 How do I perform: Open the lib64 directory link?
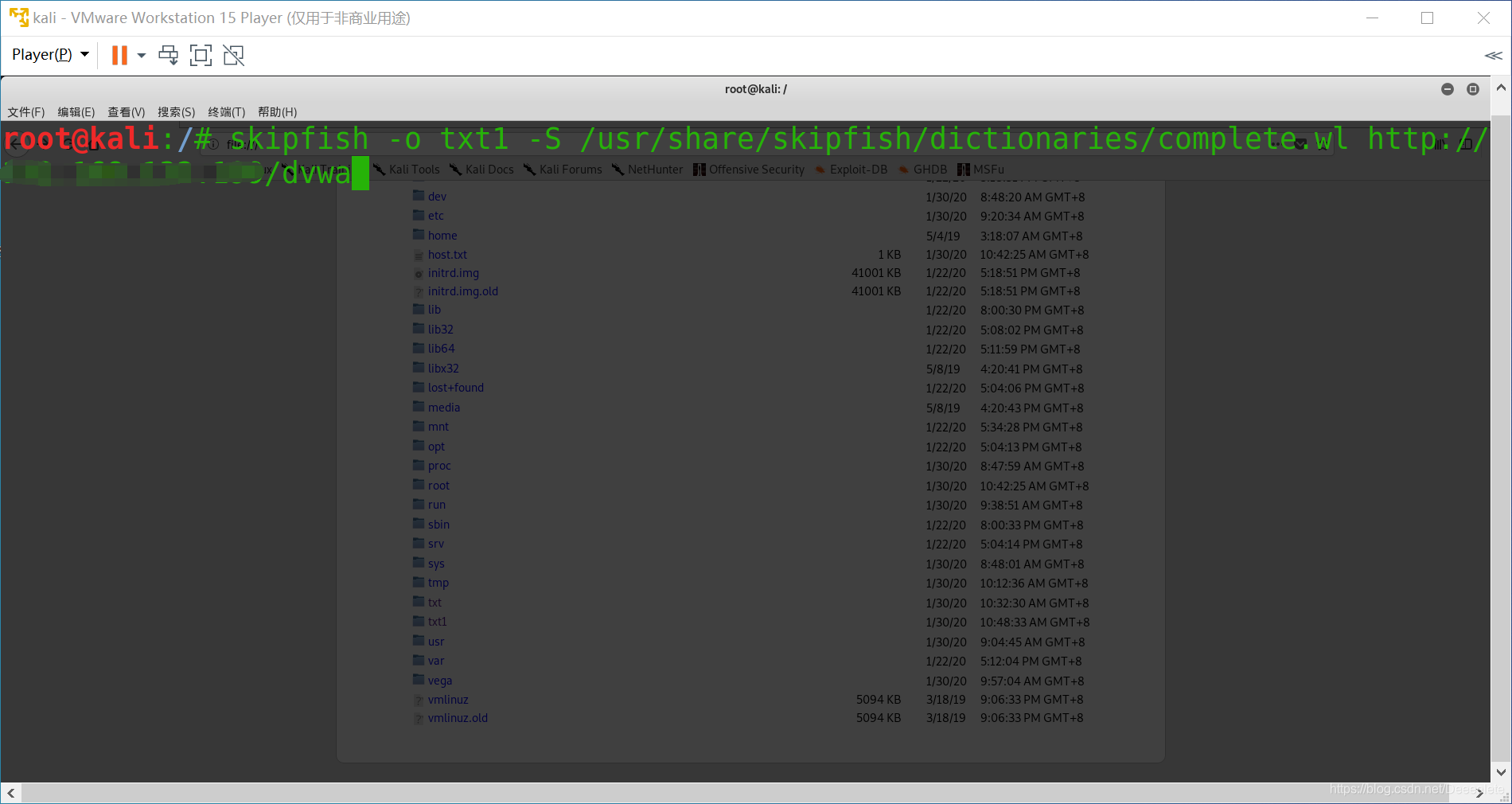[x=442, y=349]
